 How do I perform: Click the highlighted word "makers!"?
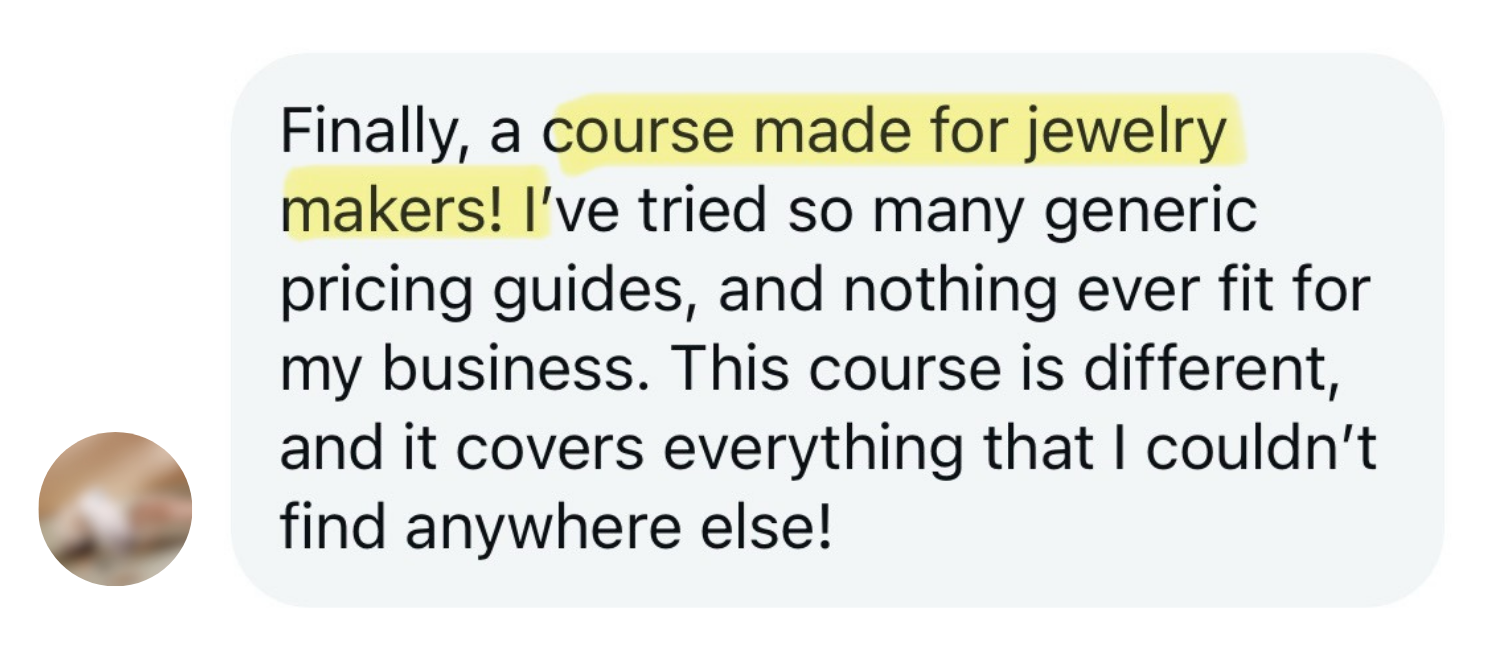[x=392, y=212]
